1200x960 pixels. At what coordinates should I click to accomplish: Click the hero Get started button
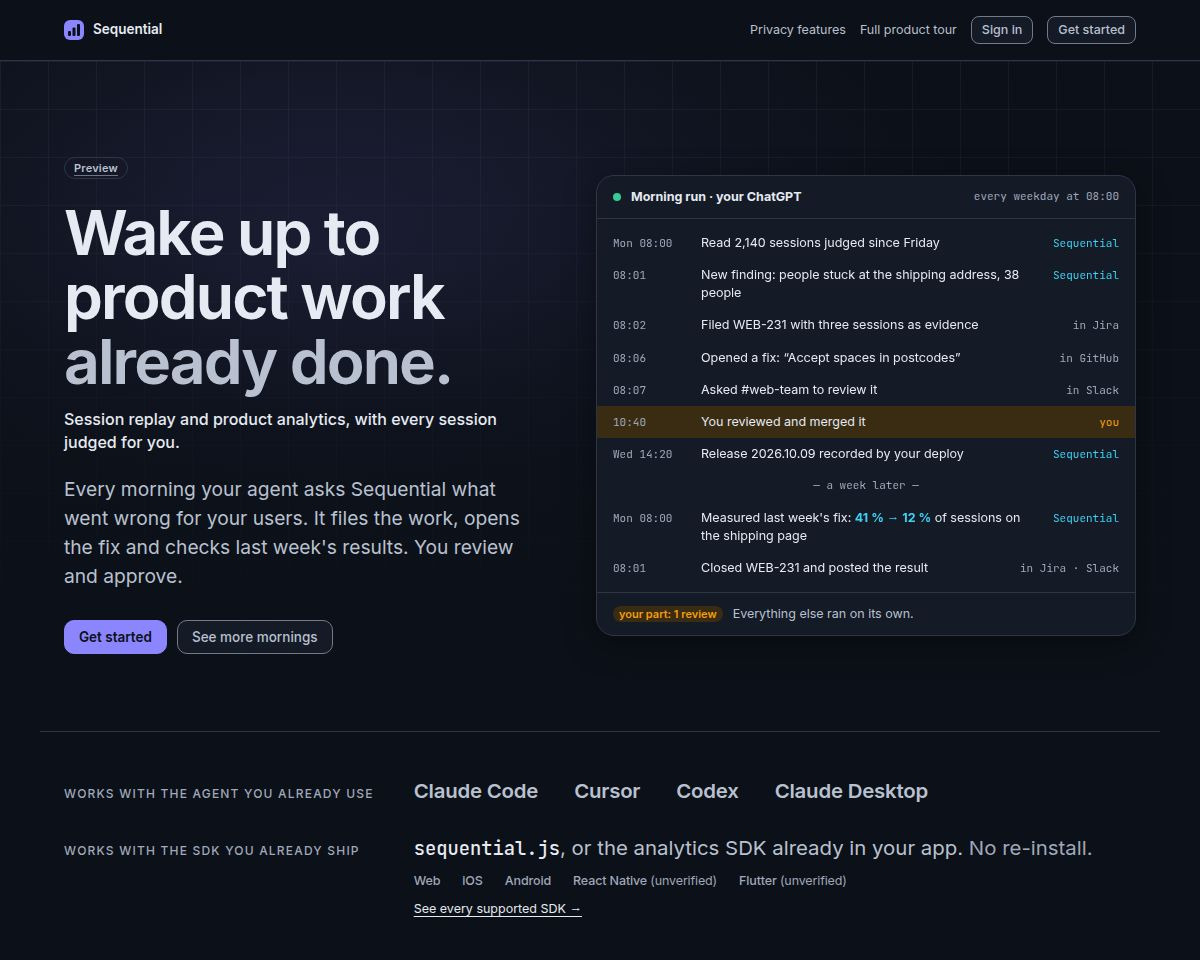click(115, 637)
